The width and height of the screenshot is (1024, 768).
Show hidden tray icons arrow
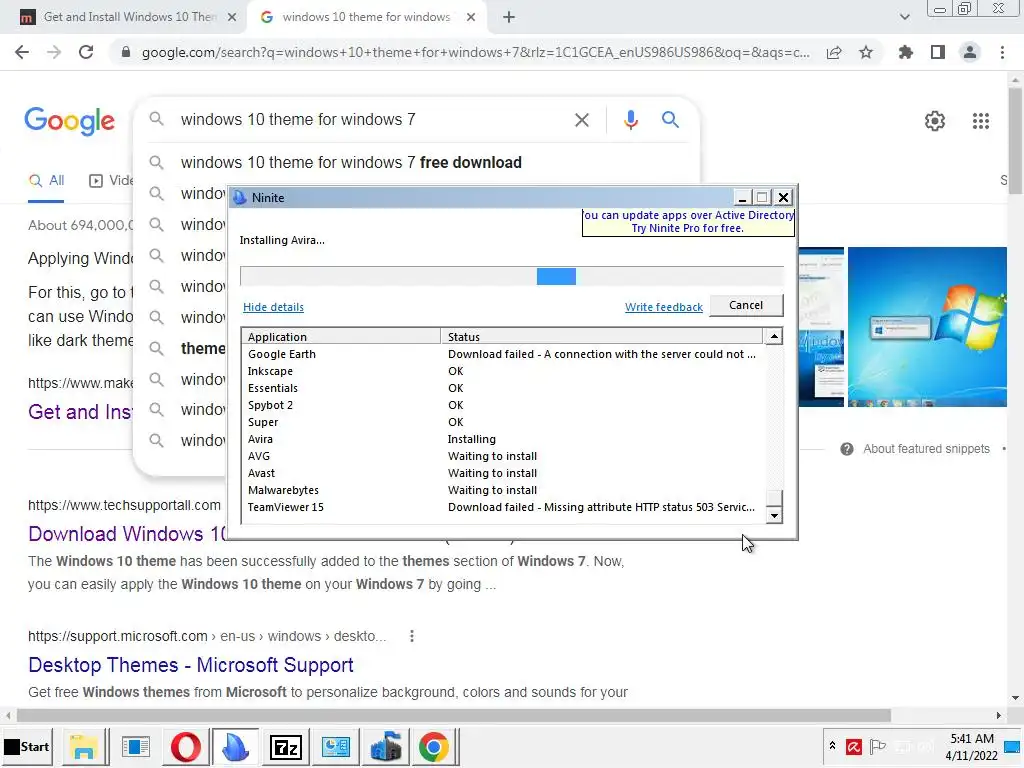click(832, 745)
